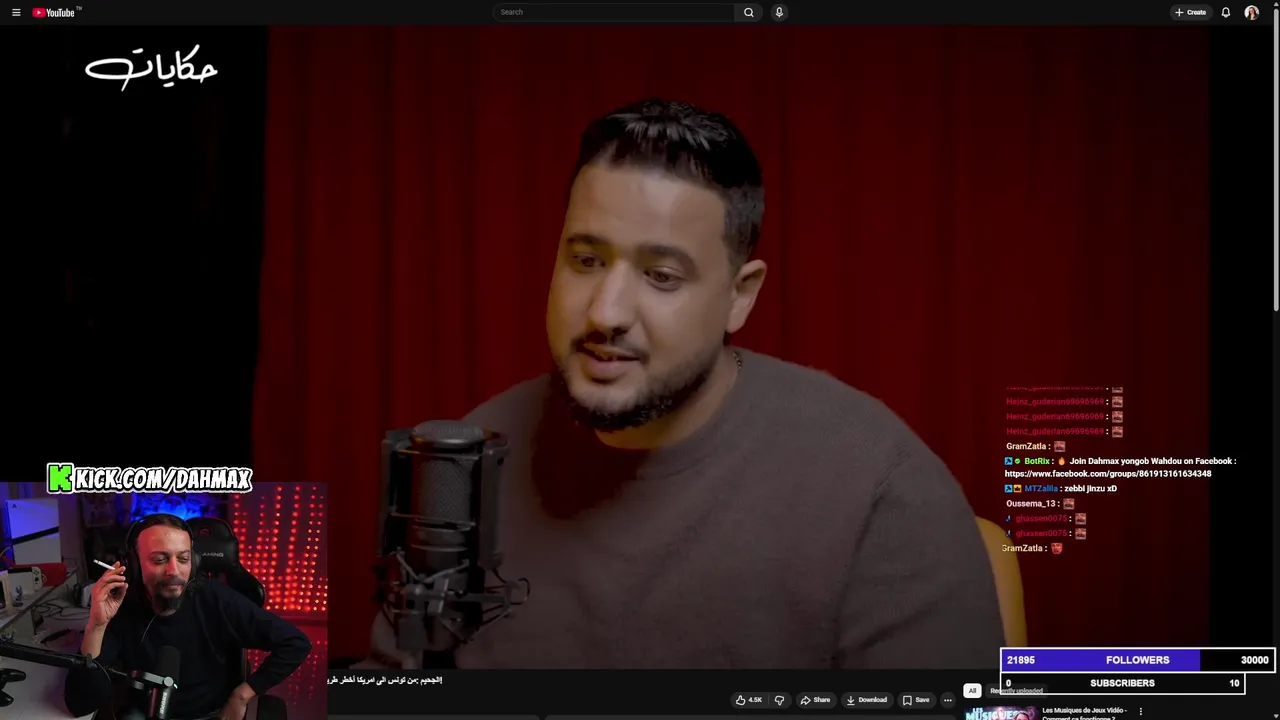Screen dimensions: 1280x720
Task: Select the All filter chip
Action: (971, 690)
